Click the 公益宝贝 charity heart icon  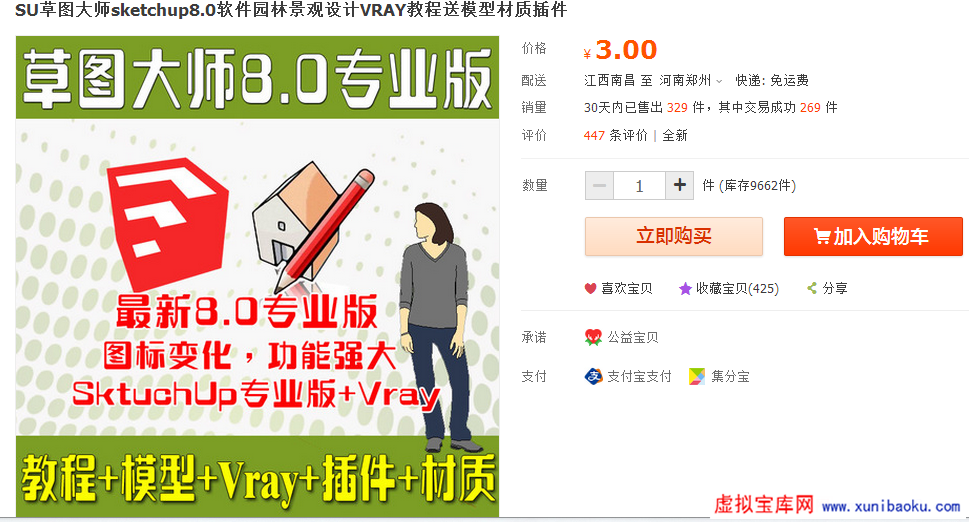point(593,337)
